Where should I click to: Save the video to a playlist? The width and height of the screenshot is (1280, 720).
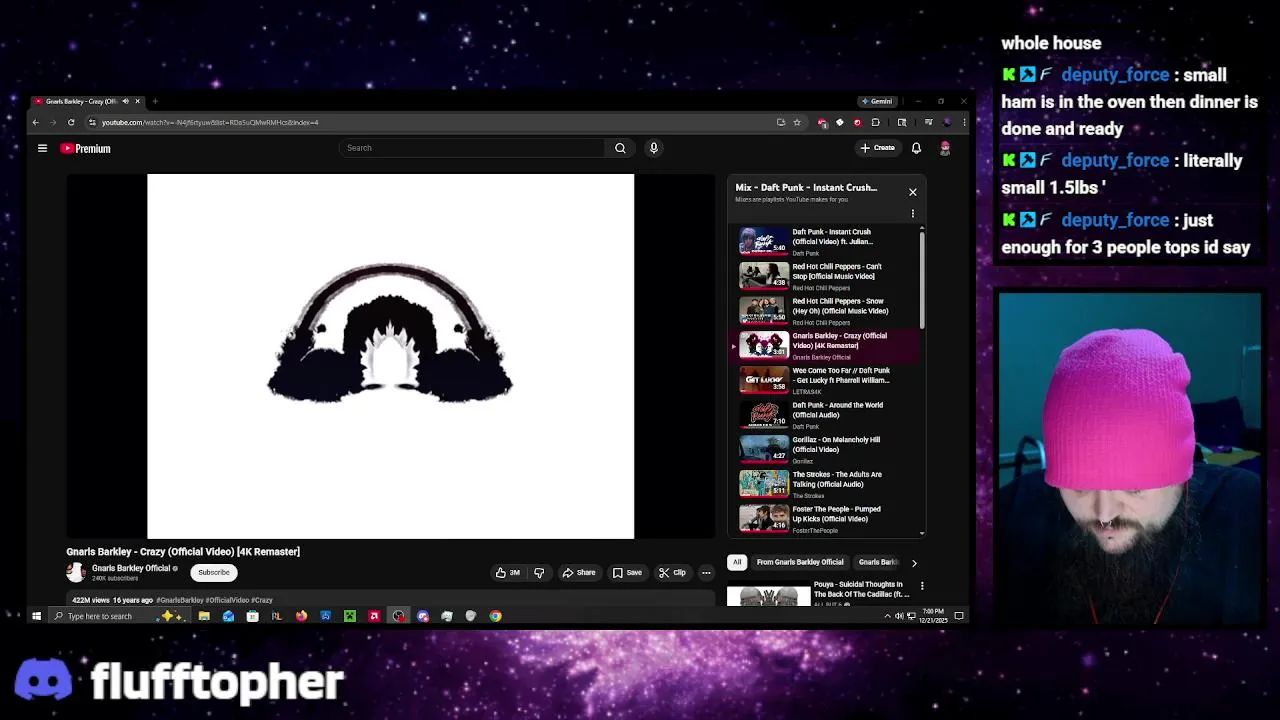628,573
